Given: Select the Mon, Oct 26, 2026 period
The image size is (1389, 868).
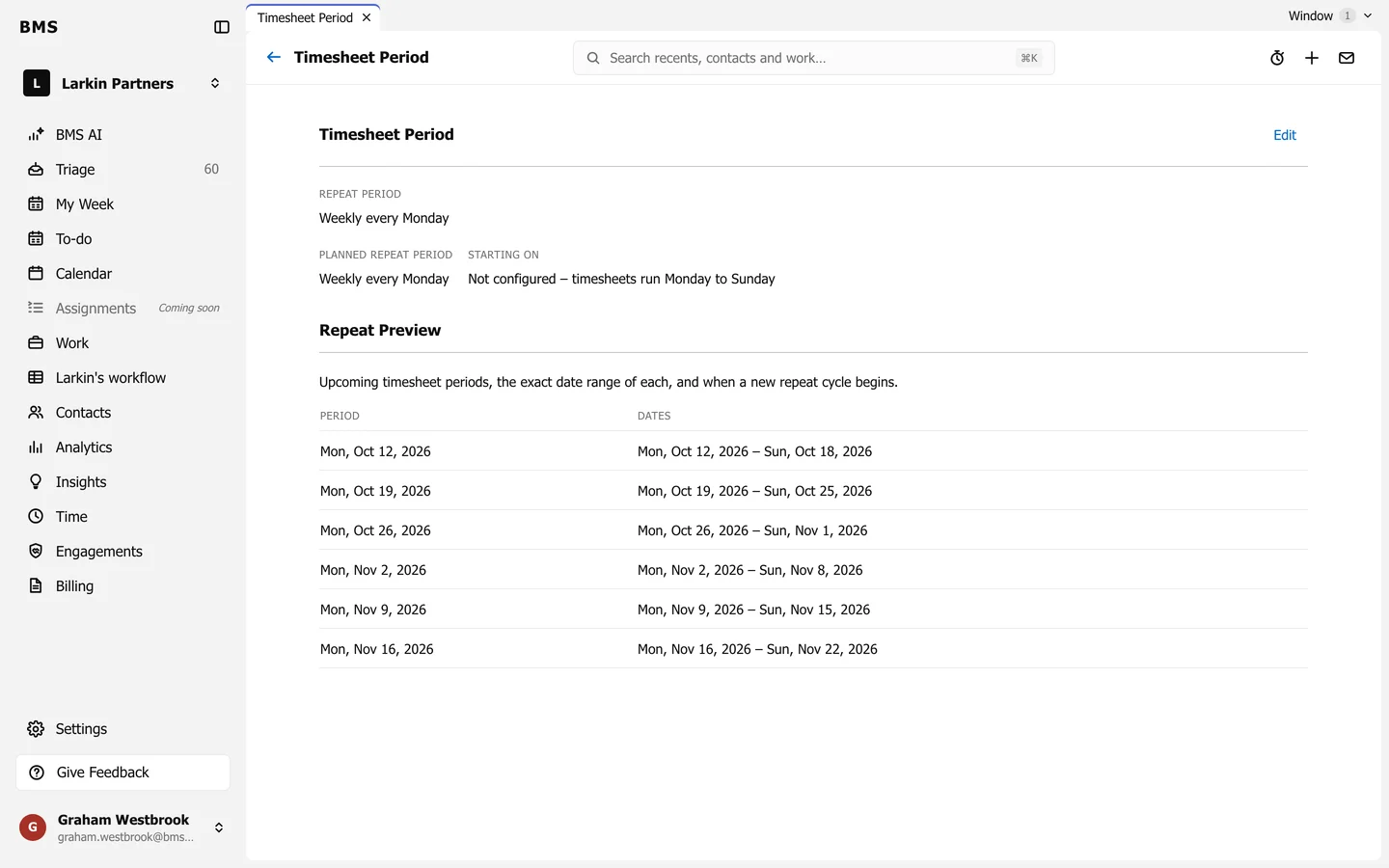Looking at the screenshot, I should coord(375,530).
